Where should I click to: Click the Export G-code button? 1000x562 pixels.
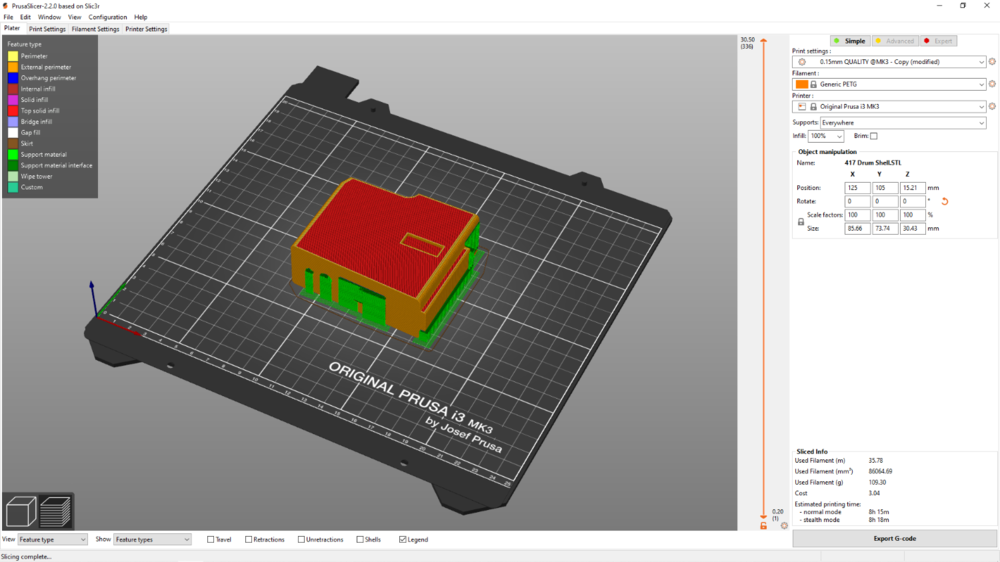click(x=893, y=539)
